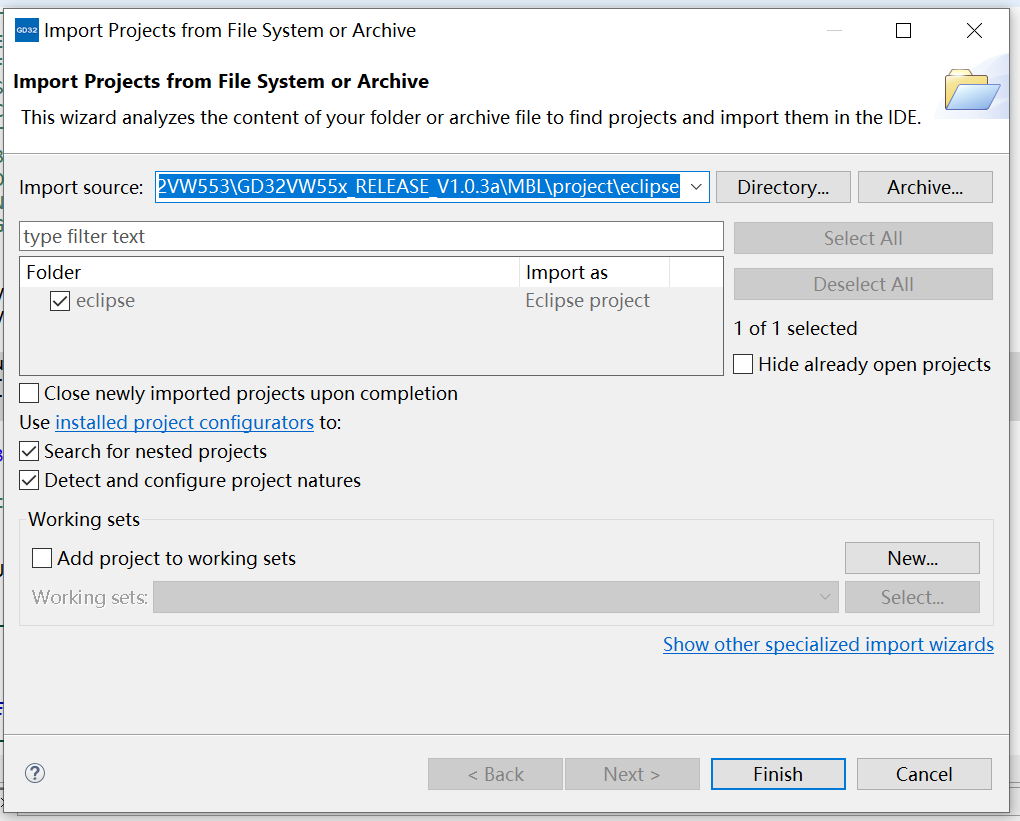Screen dimensions: 1020x821
Task: Click the Next button
Action: pos(632,774)
